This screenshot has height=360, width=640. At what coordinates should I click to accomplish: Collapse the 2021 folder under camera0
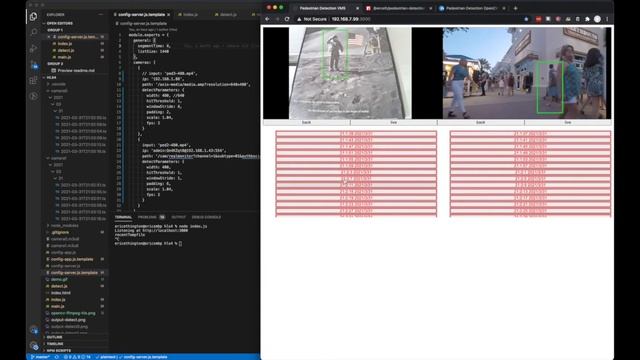(58, 98)
